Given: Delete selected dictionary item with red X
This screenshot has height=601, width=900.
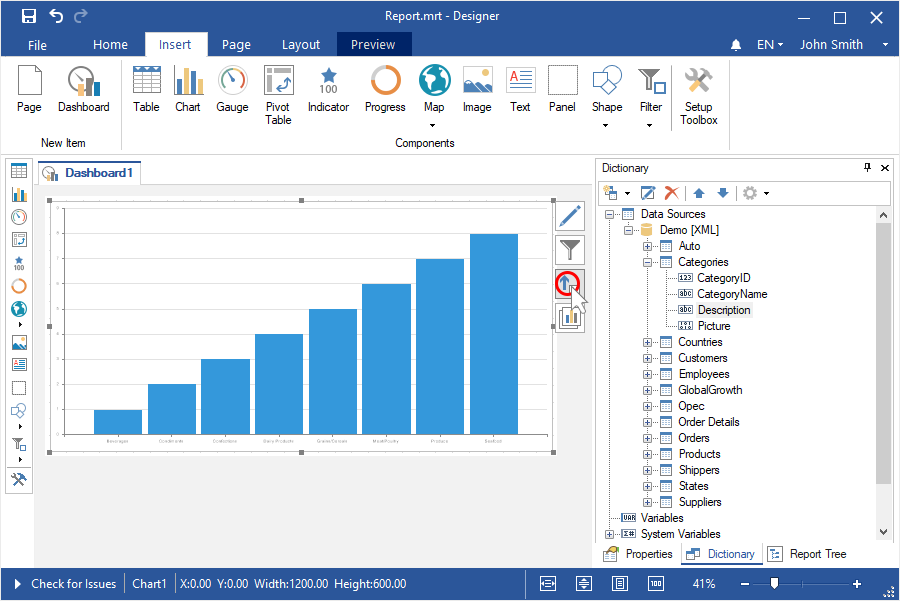Looking at the screenshot, I should [672, 193].
